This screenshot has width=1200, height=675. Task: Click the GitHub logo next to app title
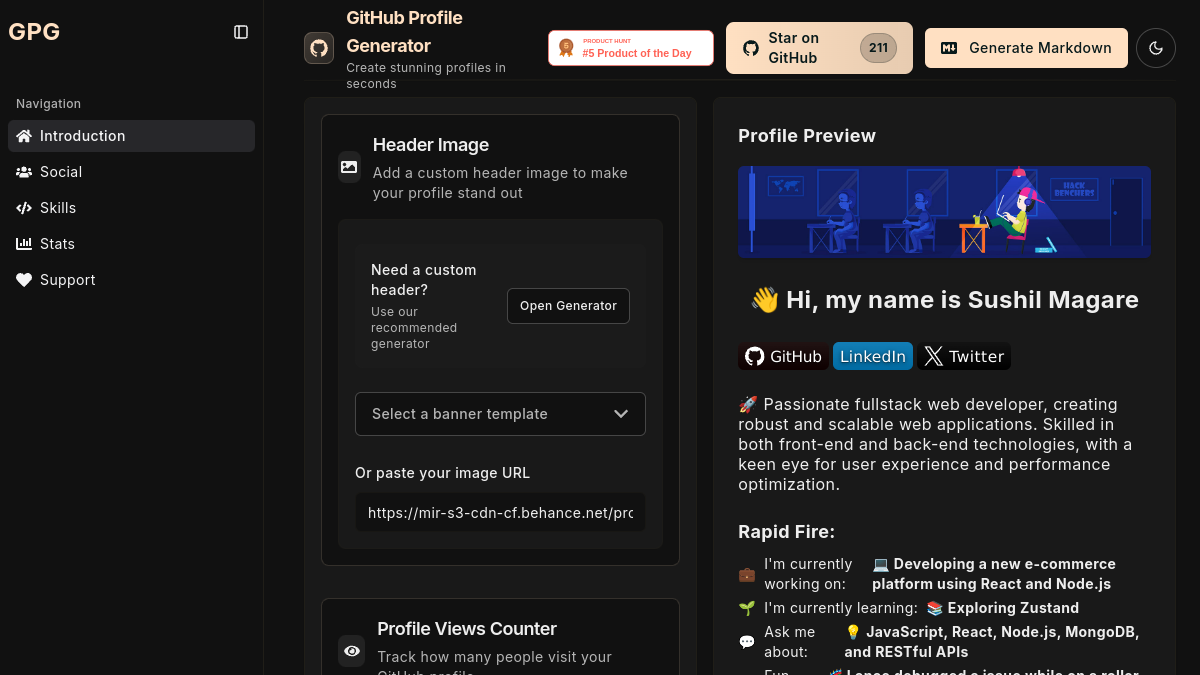[319, 48]
